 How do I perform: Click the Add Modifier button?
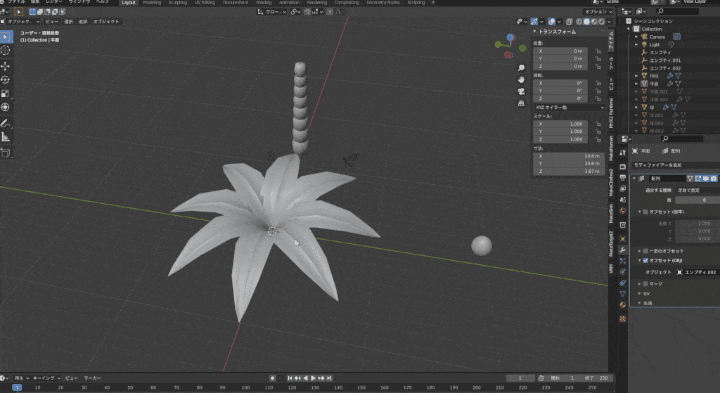[x=675, y=165]
